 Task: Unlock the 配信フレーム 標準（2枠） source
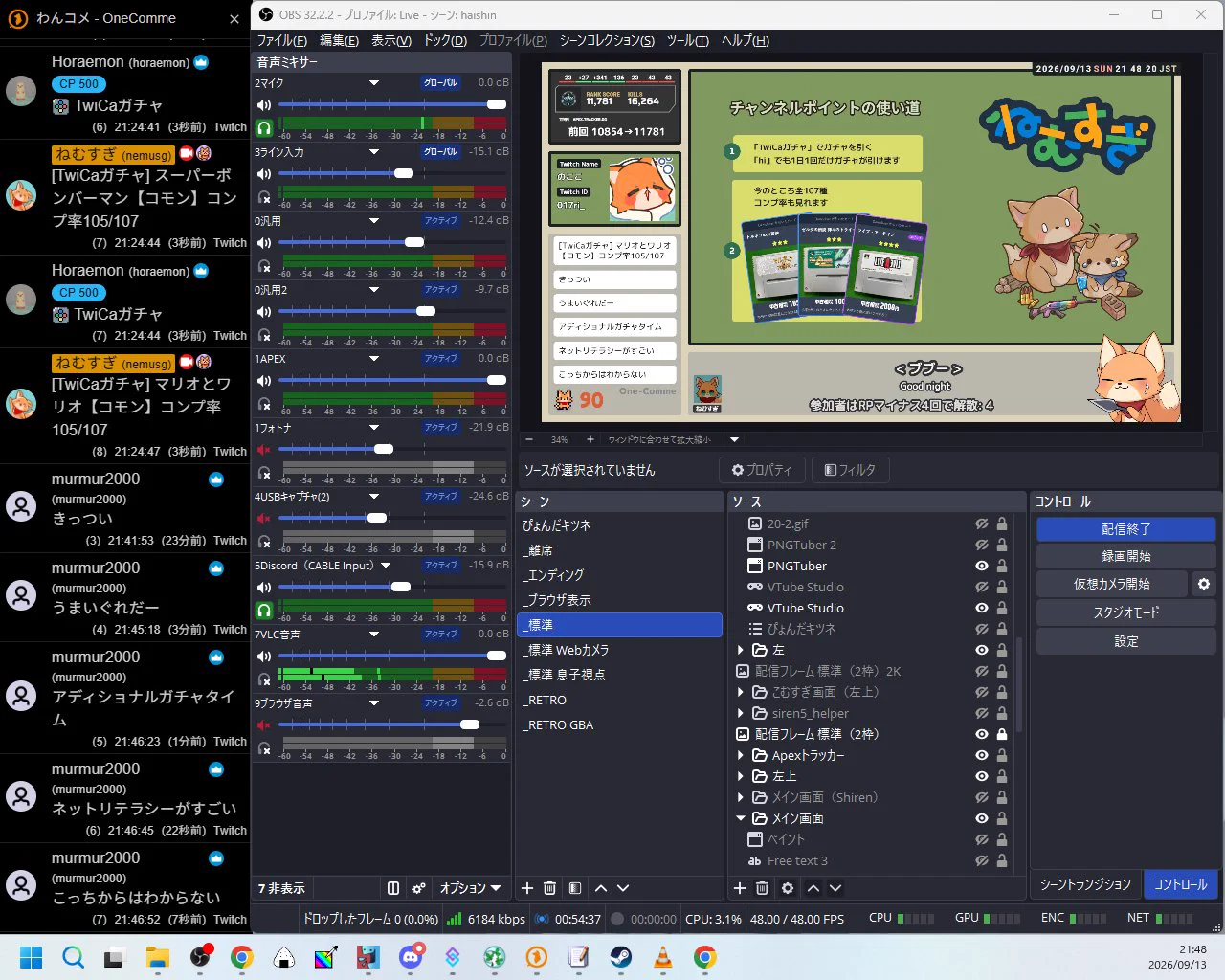[x=1002, y=734]
